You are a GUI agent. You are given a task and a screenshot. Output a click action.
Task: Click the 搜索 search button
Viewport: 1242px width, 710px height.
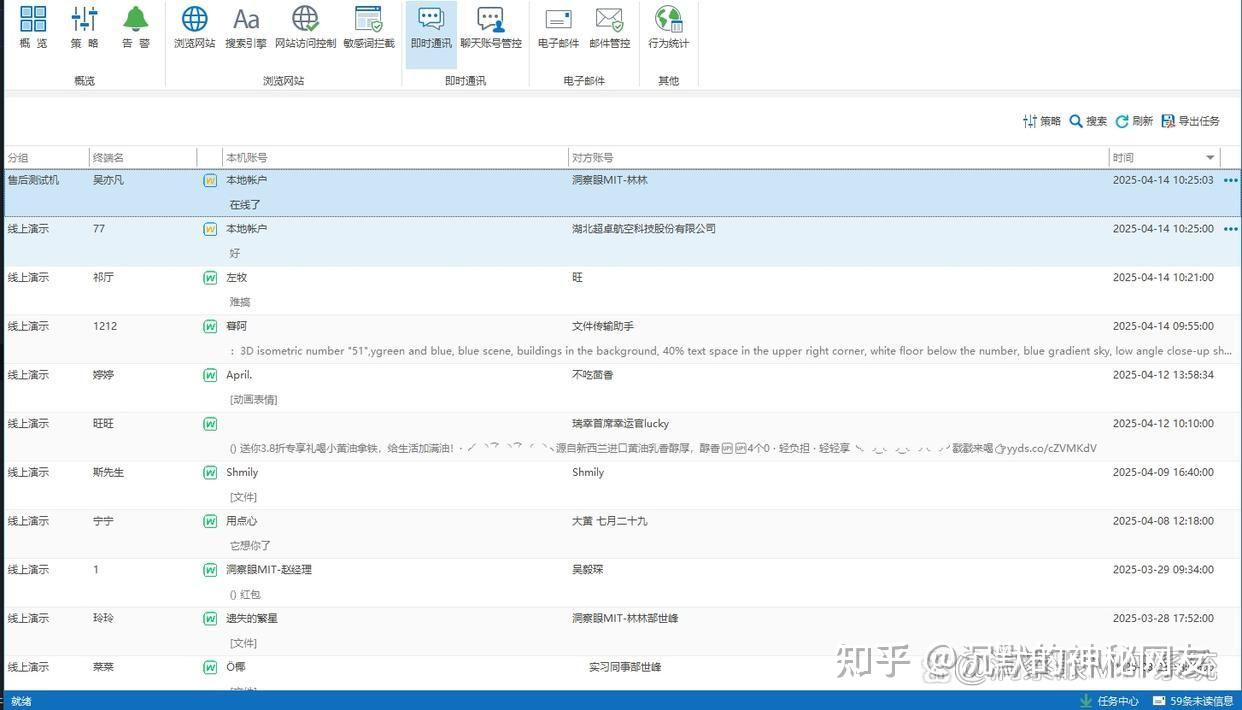(x=1088, y=121)
